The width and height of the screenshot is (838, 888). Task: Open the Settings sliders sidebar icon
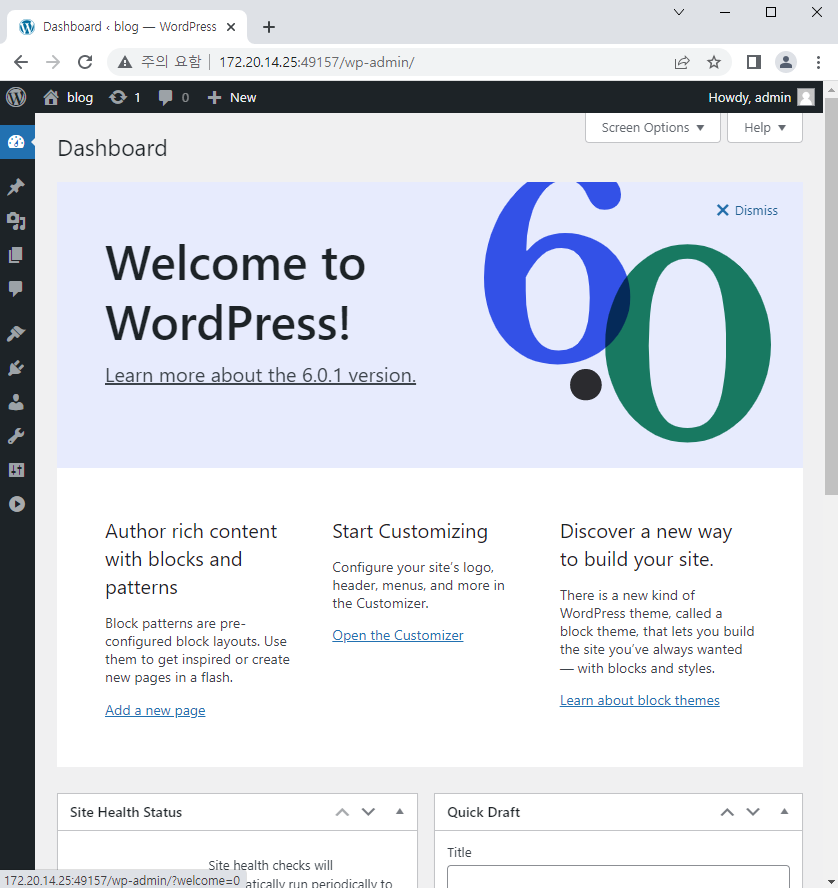[16, 470]
